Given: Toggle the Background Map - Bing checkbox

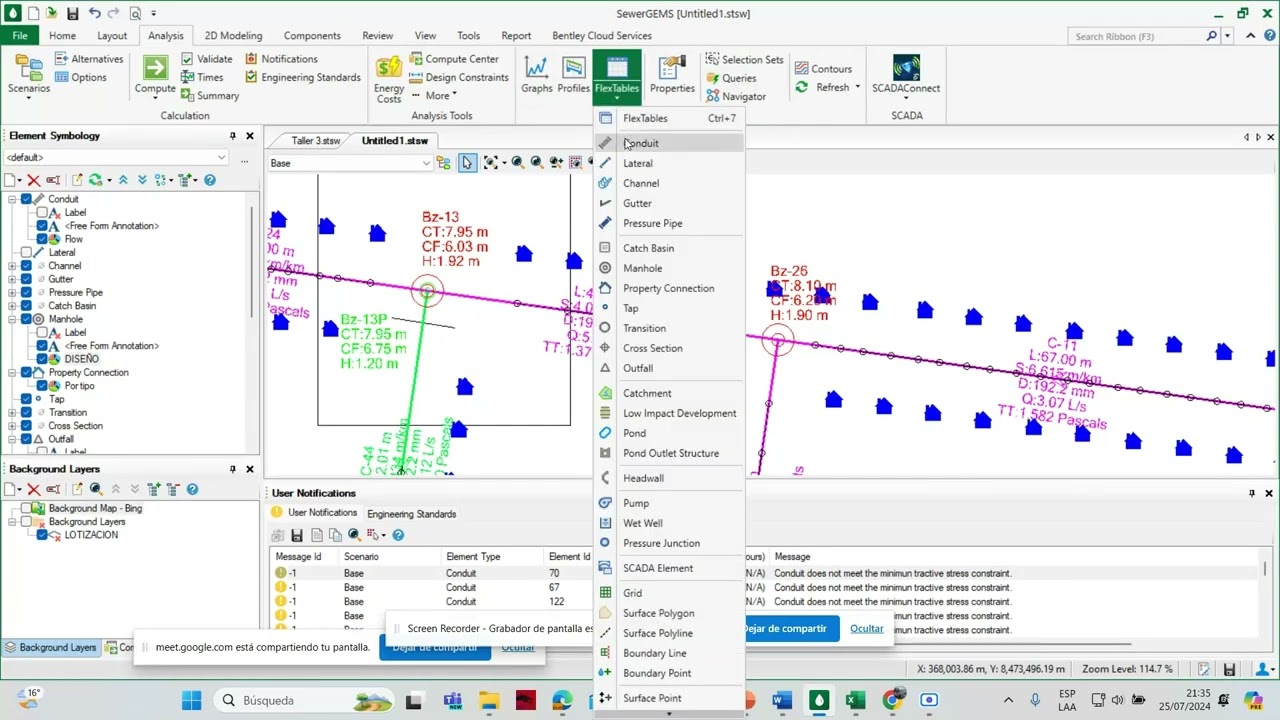Looking at the screenshot, I should click(26, 508).
